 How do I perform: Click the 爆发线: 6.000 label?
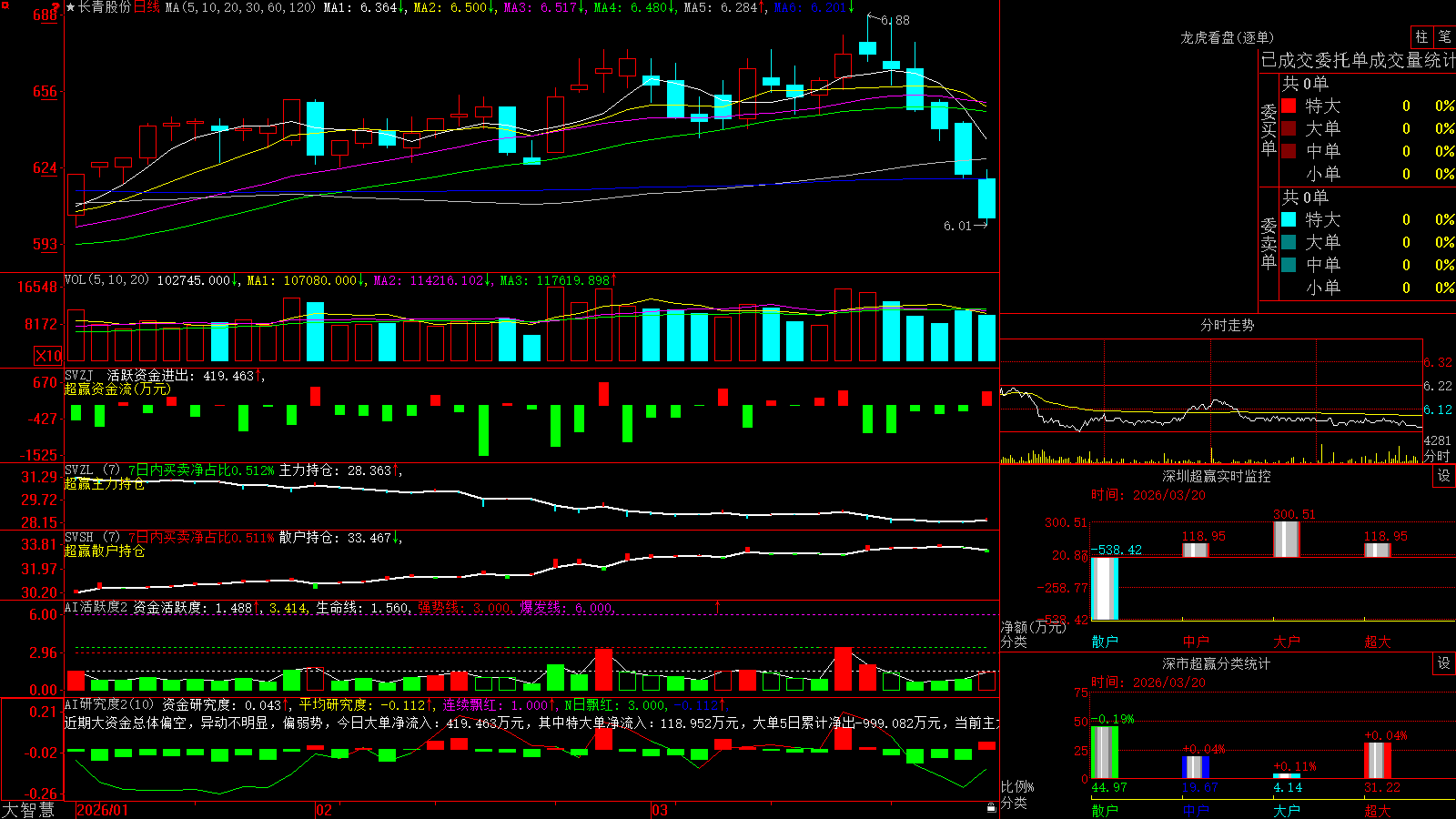567,607
